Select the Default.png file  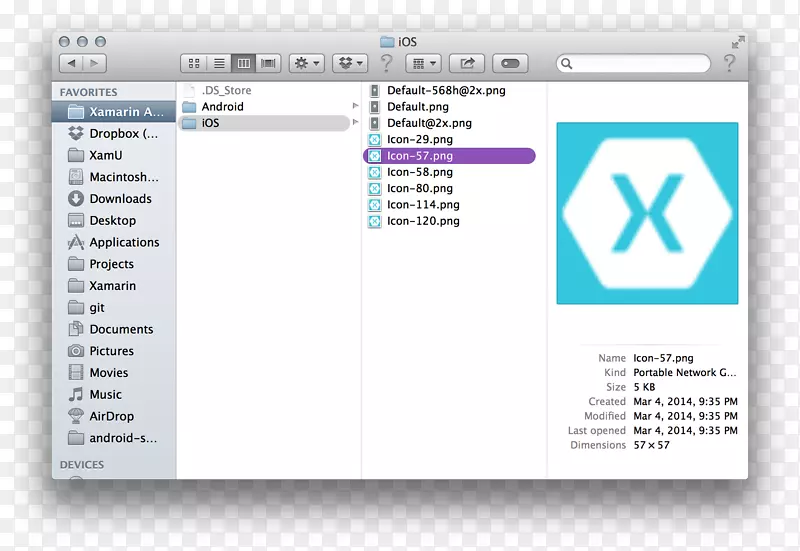pyautogui.click(x=449, y=107)
